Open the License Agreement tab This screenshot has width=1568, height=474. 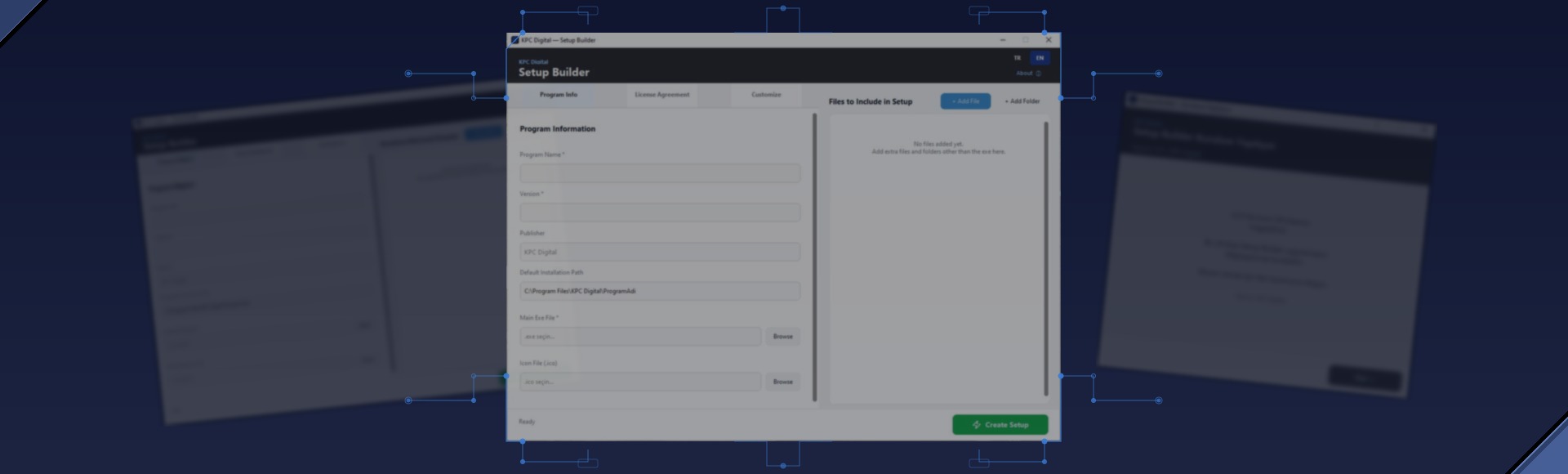point(662,95)
